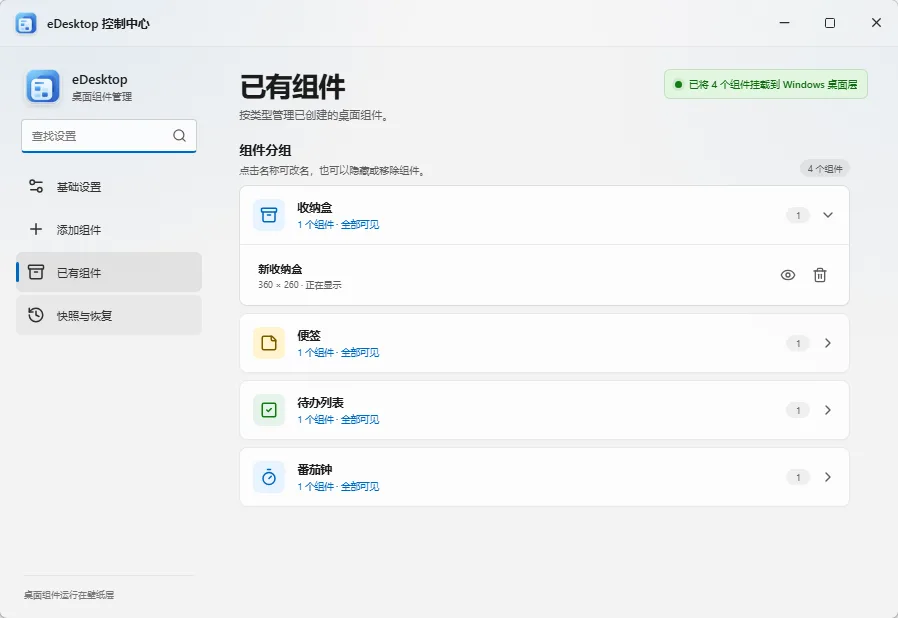Click the 1 个组件 · 全部可见 text under 番茄钟
The image size is (898, 618).
tap(338, 486)
